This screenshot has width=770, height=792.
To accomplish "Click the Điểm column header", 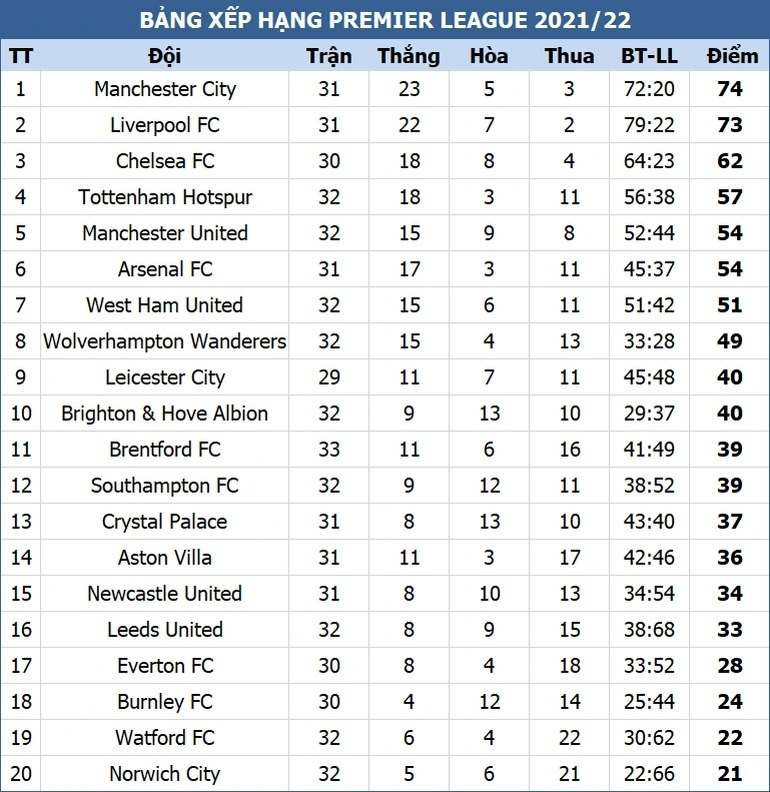I will 730,56.
